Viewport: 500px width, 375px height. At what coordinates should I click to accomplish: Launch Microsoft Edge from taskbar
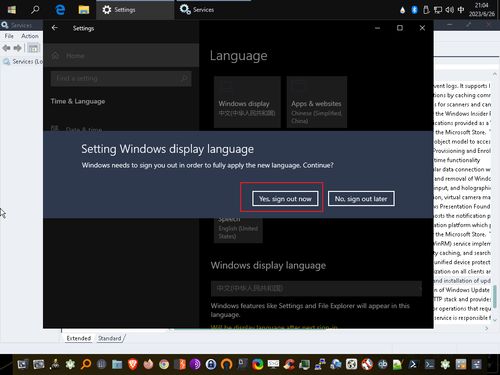pos(60,10)
